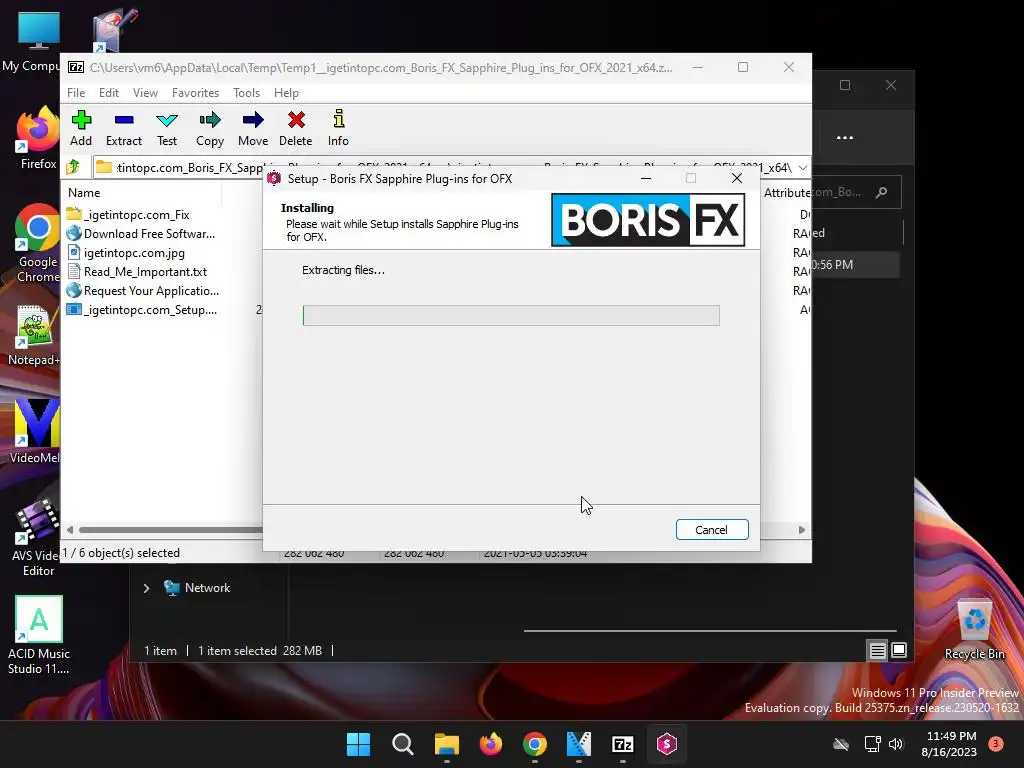This screenshot has height=768, width=1024.
Task: Open ACID Music Studio desktop shortcut
Action: click(39, 635)
